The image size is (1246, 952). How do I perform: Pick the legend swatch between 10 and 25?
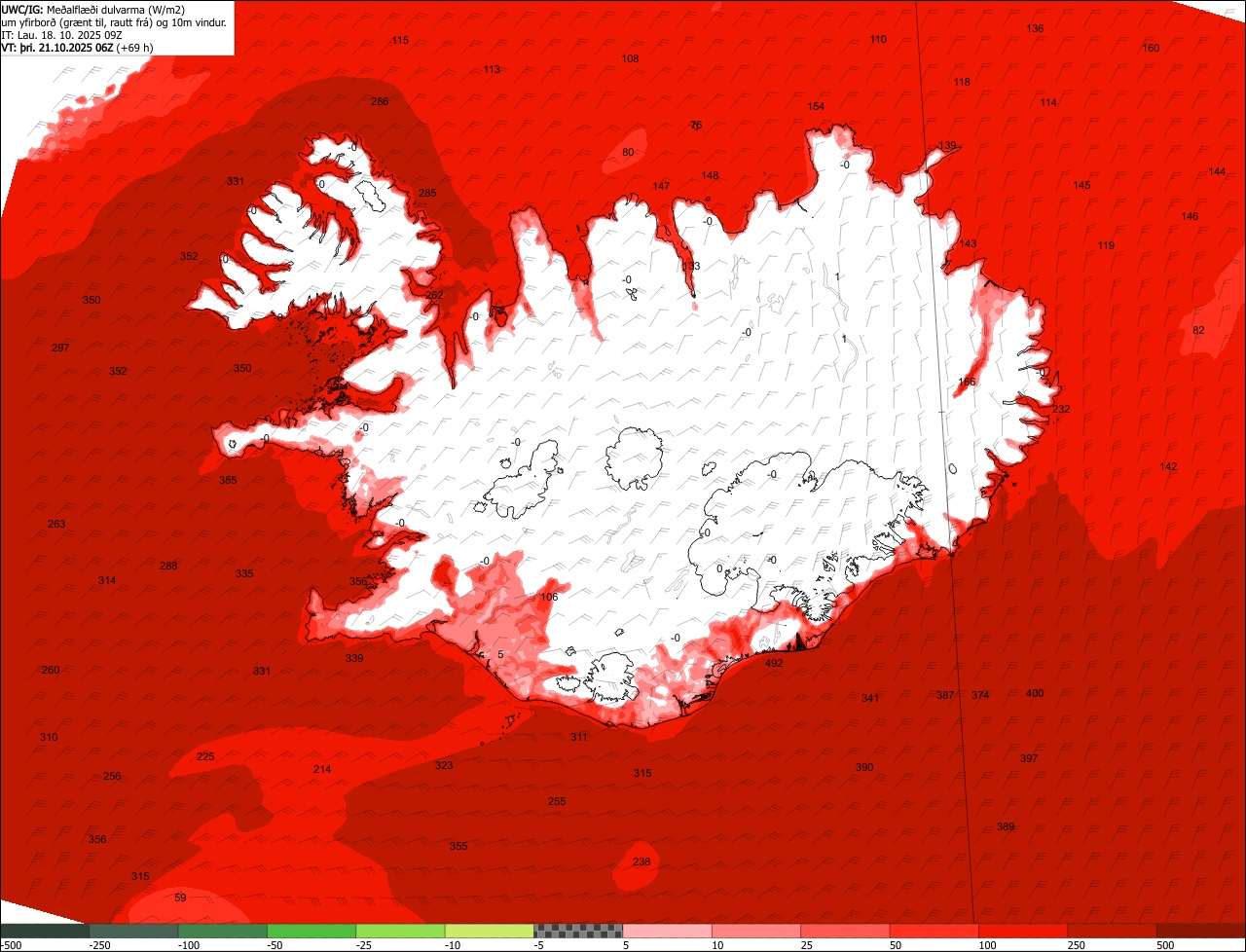point(756,931)
